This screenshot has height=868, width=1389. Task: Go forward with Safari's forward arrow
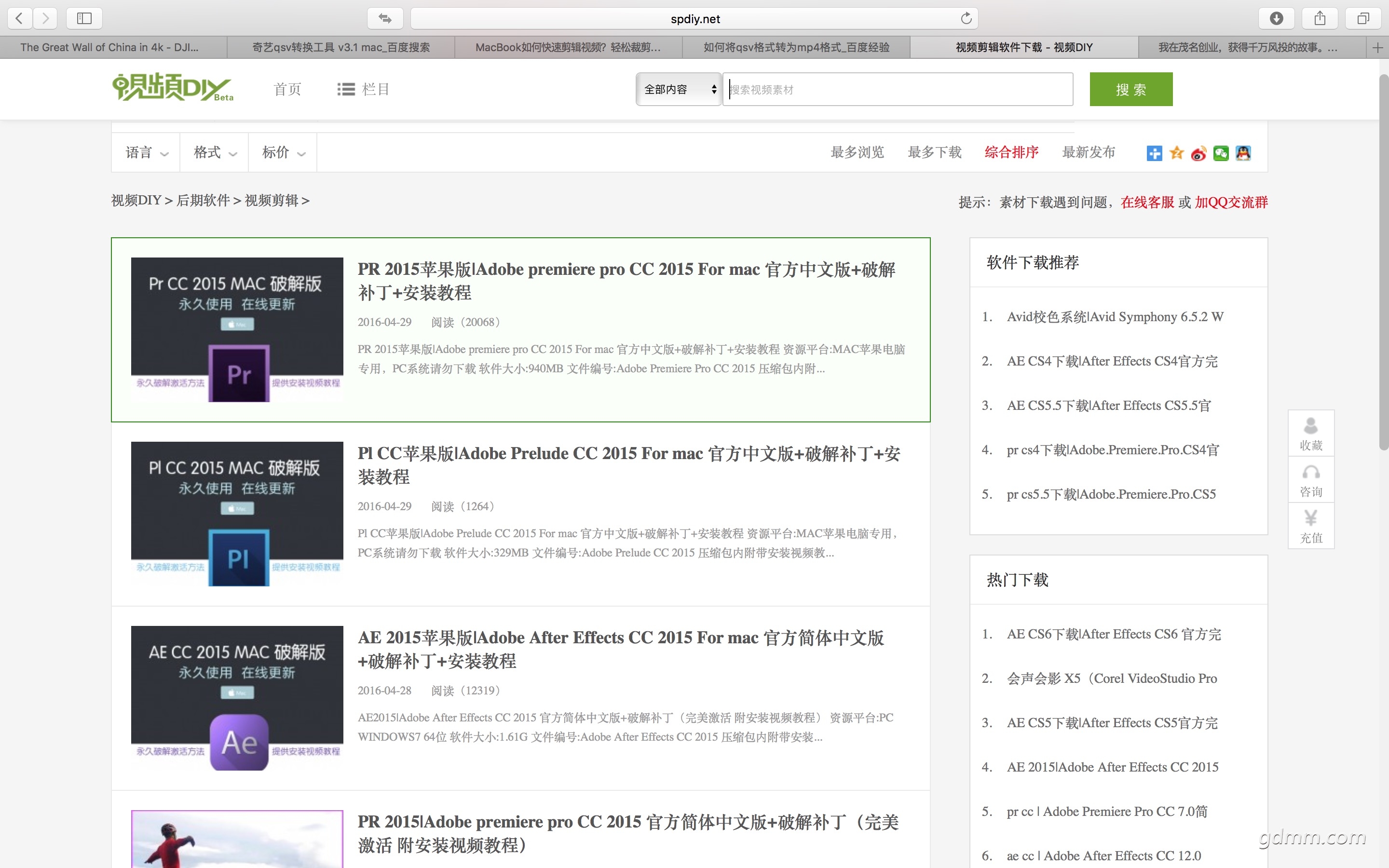(x=45, y=18)
